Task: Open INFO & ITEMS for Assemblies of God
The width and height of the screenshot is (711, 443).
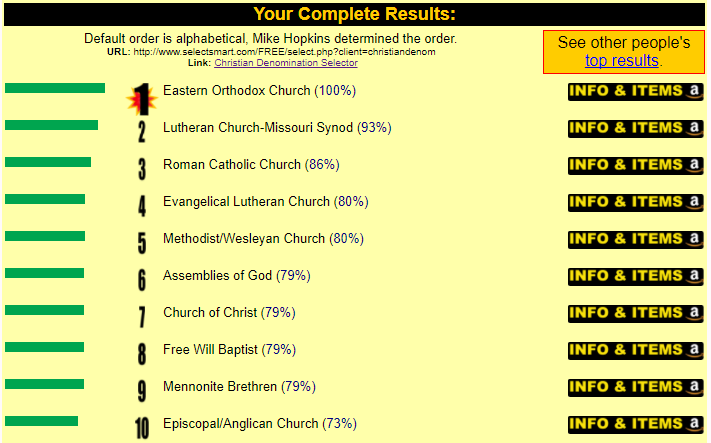Action: tap(635, 277)
